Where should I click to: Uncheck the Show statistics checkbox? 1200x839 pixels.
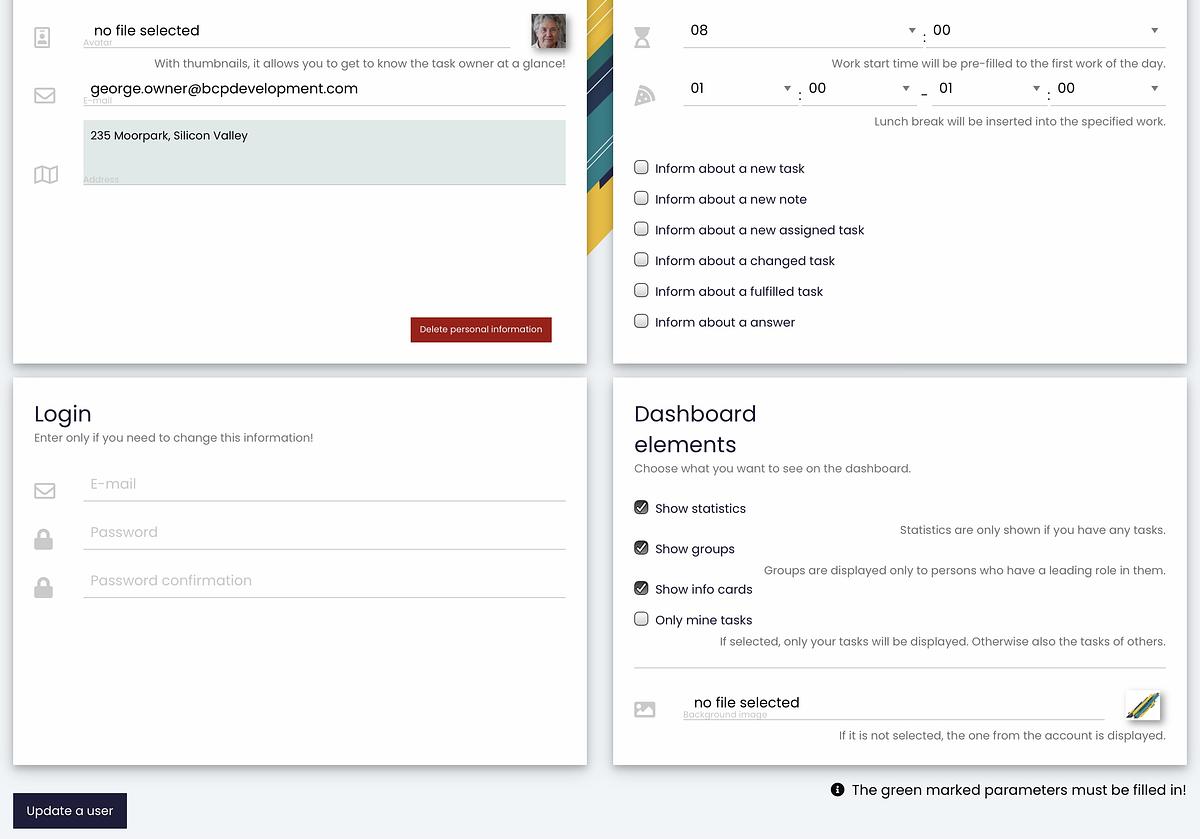(x=642, y=508)
